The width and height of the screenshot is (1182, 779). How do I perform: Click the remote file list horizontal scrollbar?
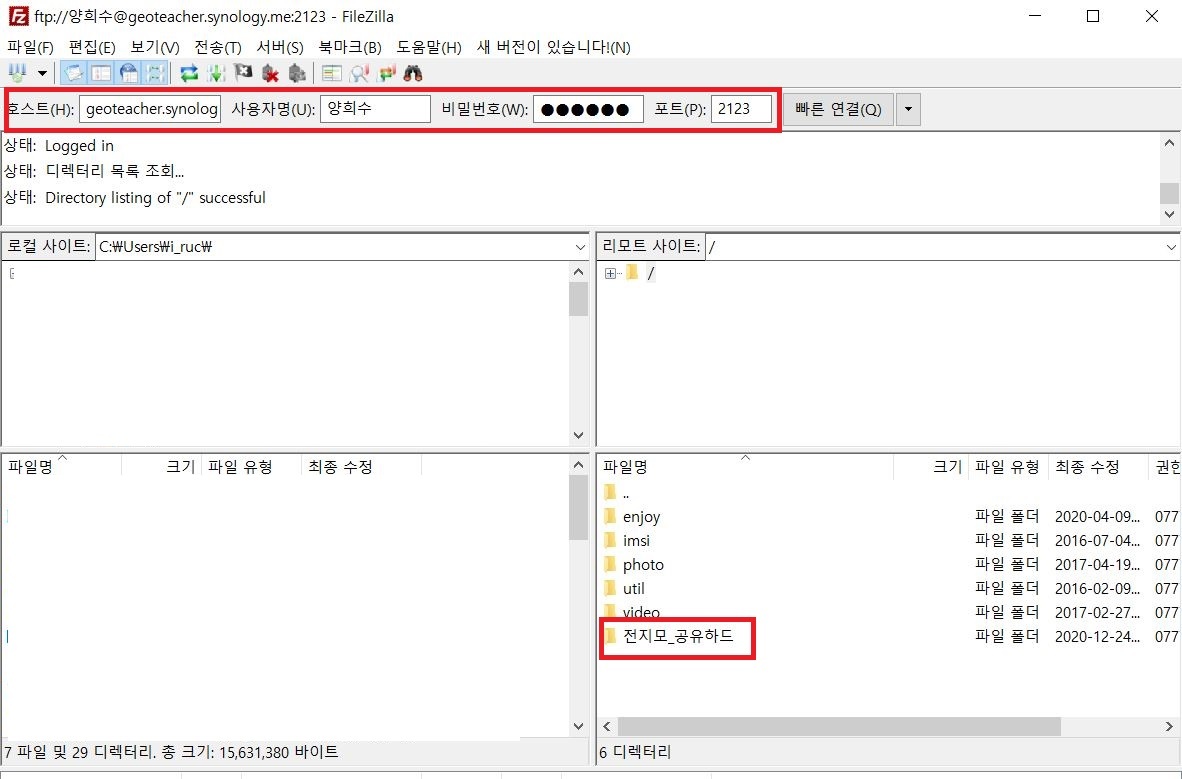click(x=839, y=726)
